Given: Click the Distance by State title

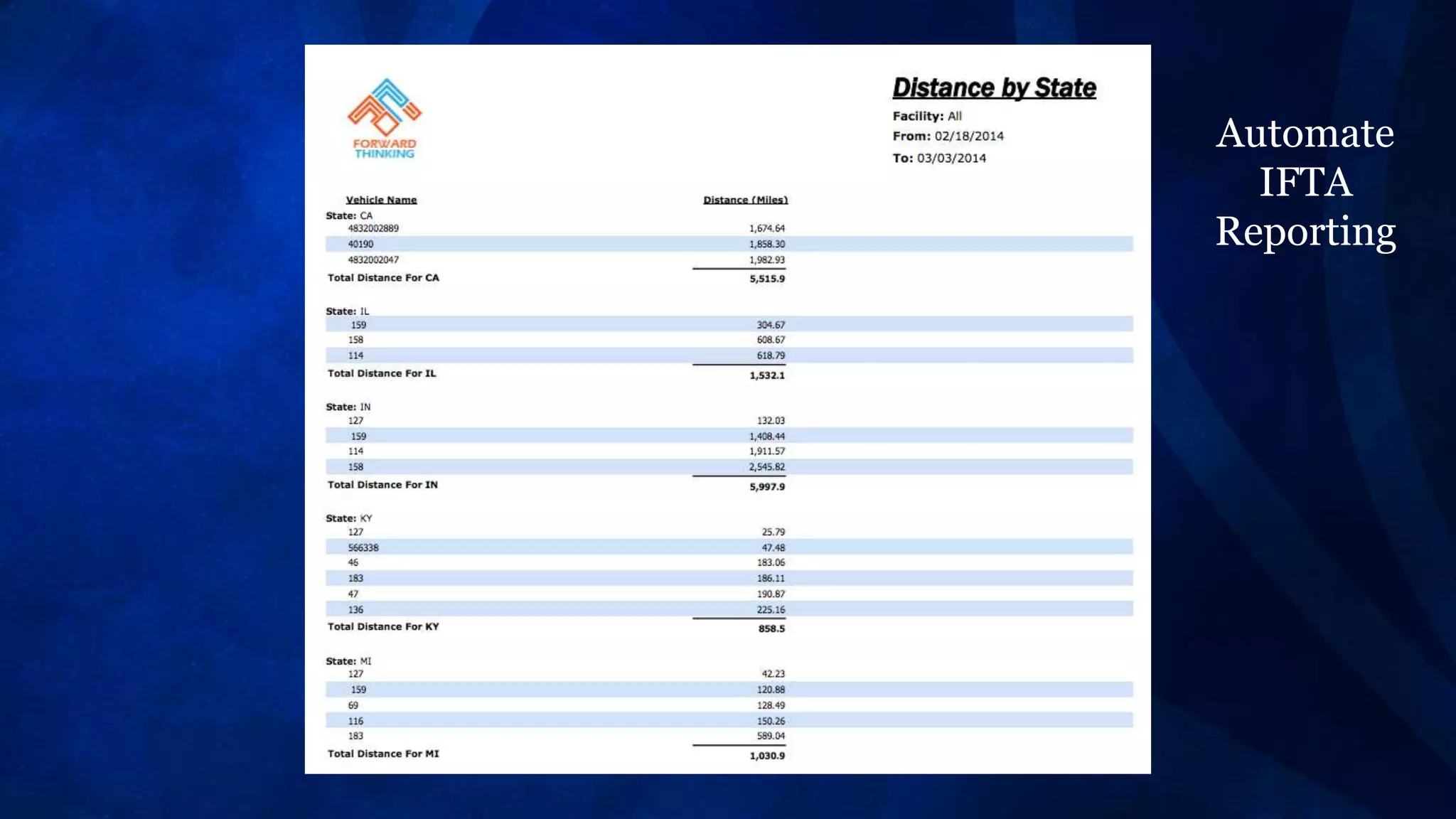Looking at the screenshot, I should 994,87.
